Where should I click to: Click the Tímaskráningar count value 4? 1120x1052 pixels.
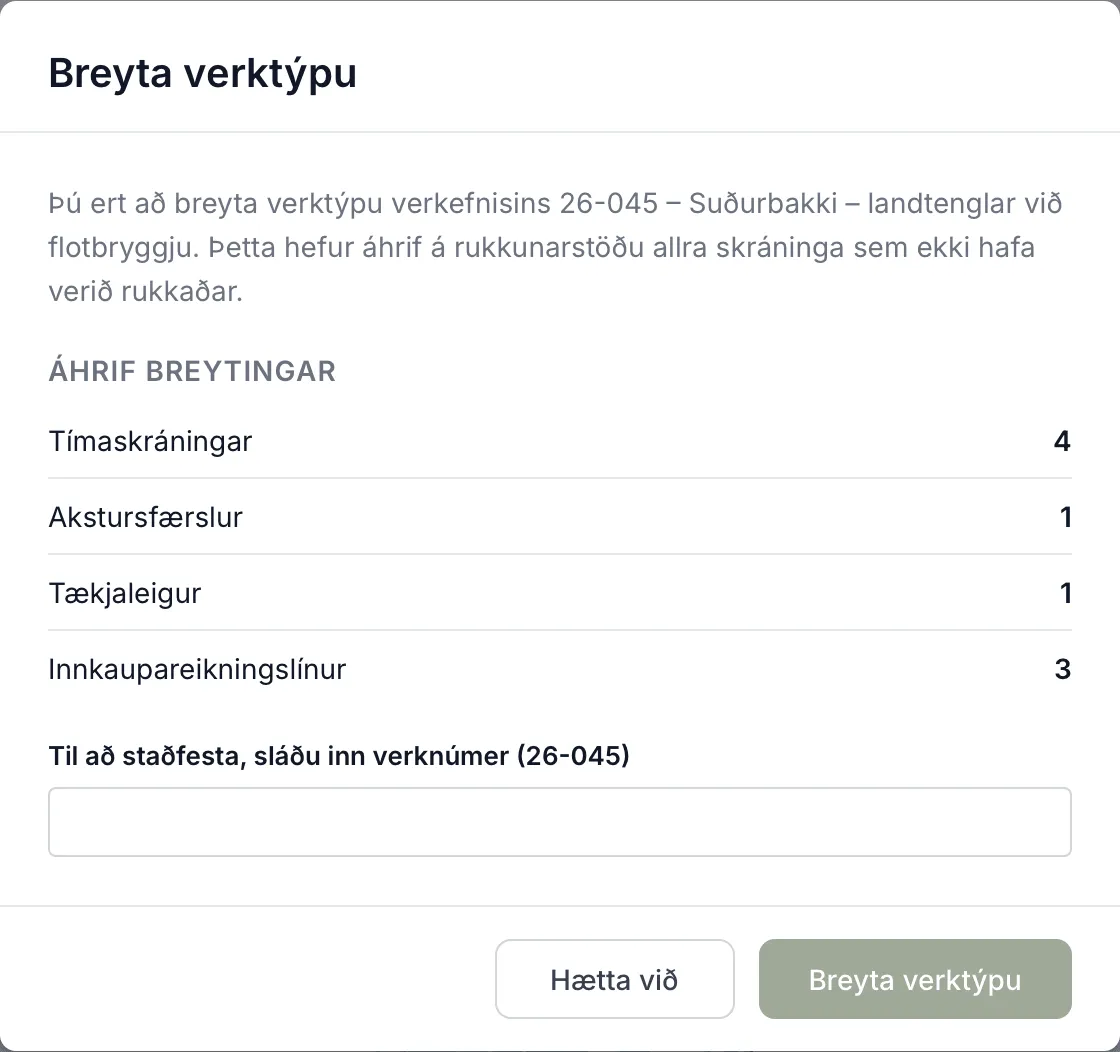(x=1062, y=441)
